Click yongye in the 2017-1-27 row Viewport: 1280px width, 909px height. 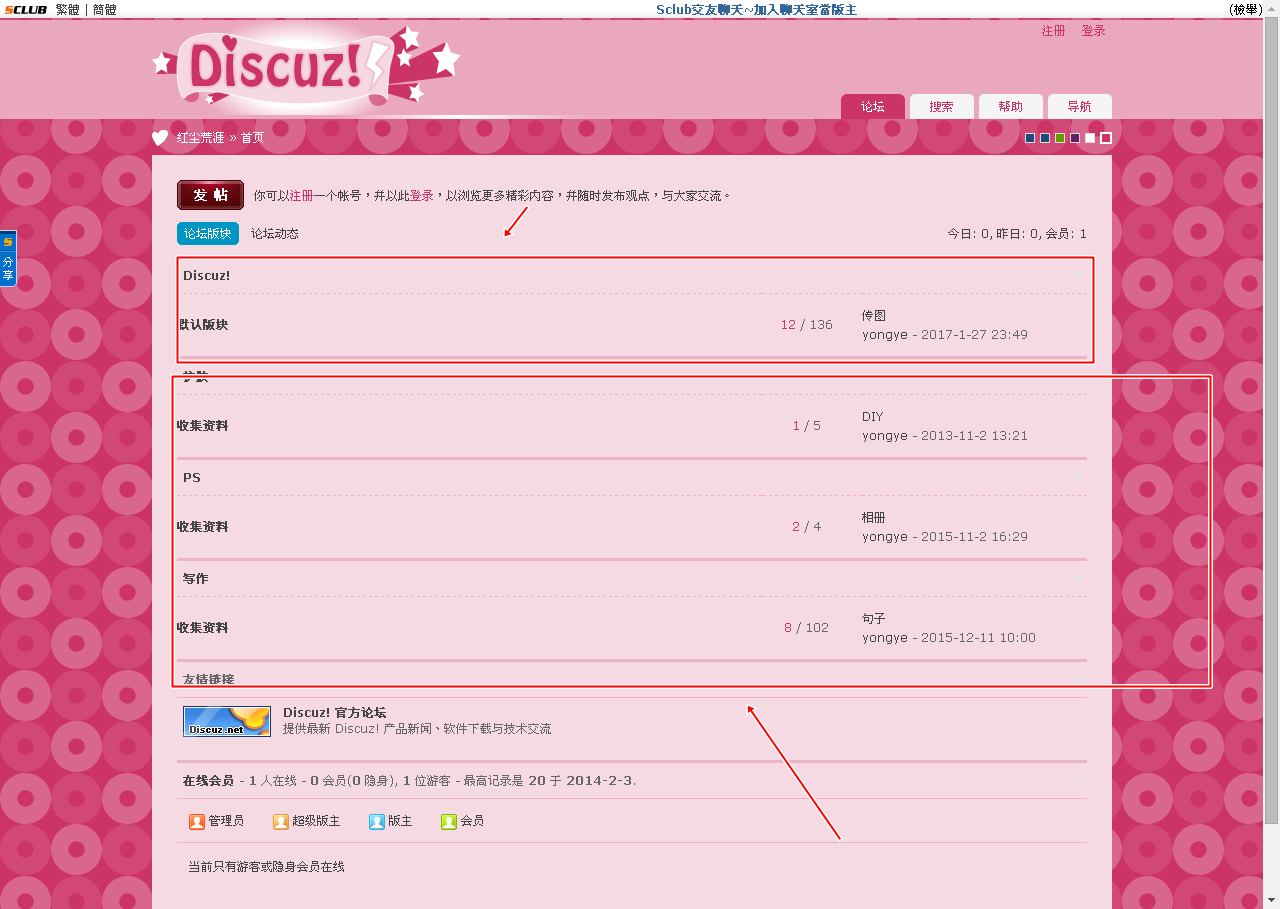pyautogui.click(x=885, y=335)
